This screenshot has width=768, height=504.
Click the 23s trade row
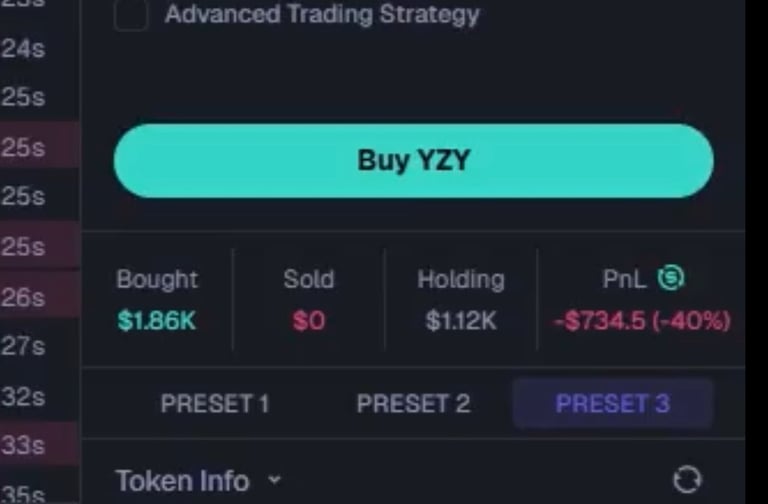23,4
